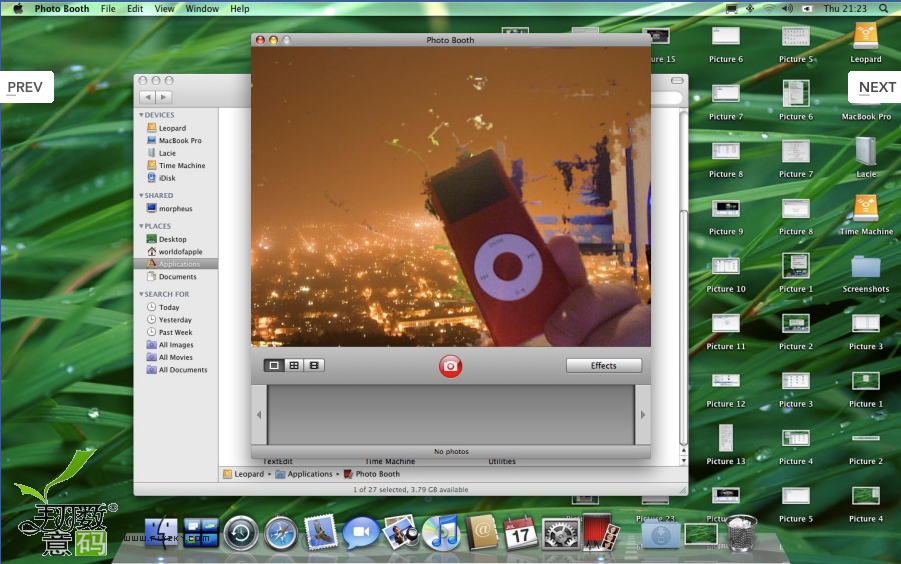Image resolution: width=901 pixels, height=564 pixels.
Task: Click the Bluetooth icon in menu bar
Action: [x=750, y=9]
